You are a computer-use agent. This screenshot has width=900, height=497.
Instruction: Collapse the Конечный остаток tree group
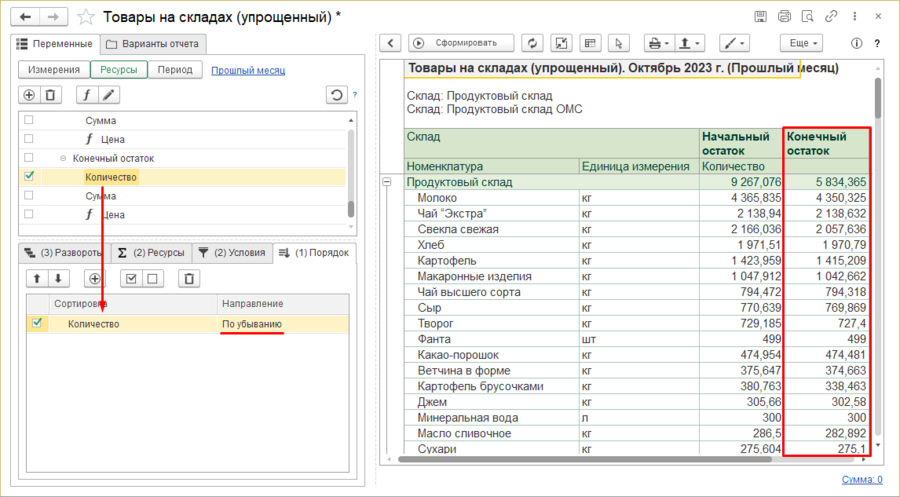[x=63, y=158]
